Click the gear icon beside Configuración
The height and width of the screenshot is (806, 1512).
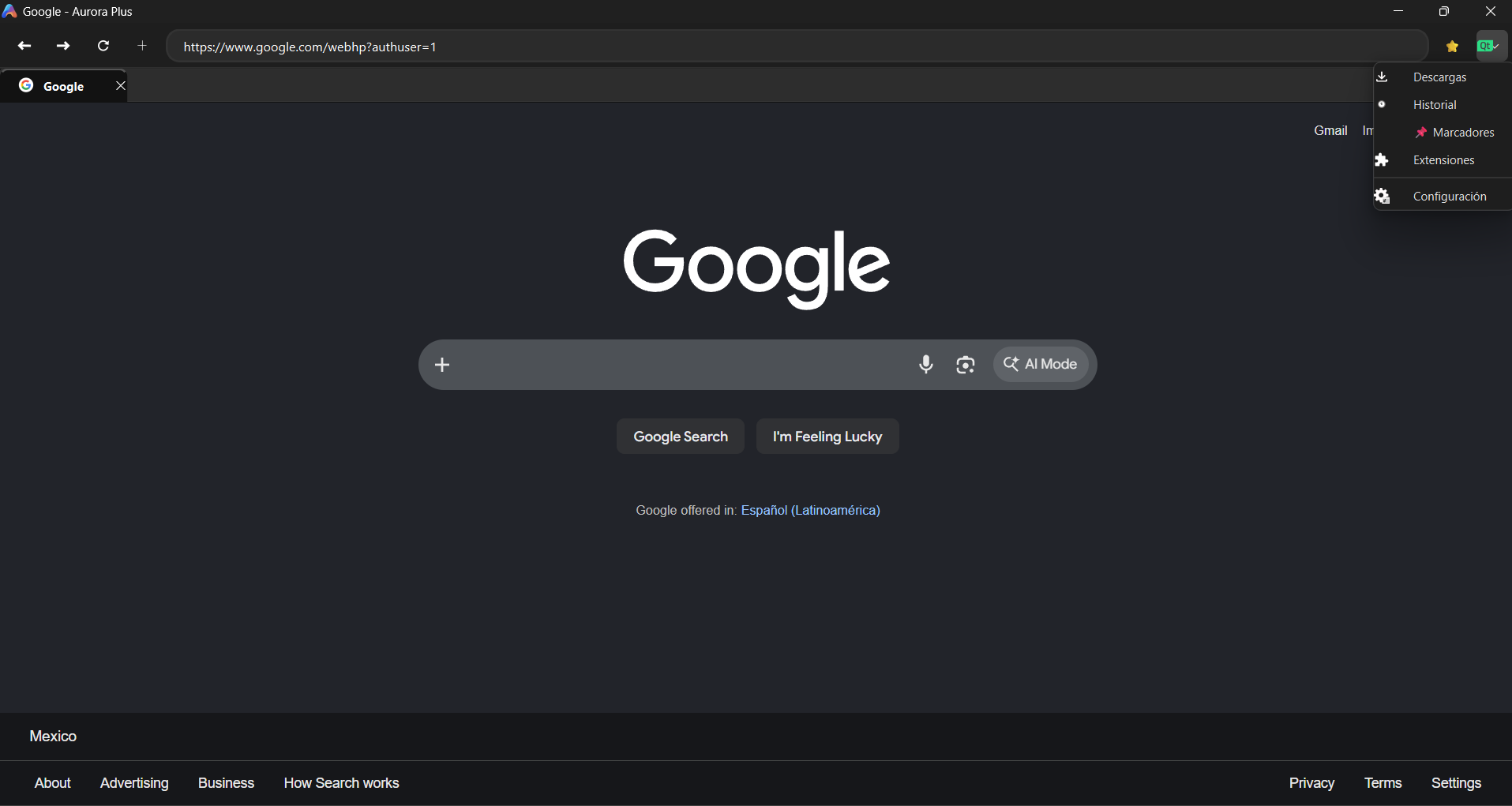click(1382, 196)
